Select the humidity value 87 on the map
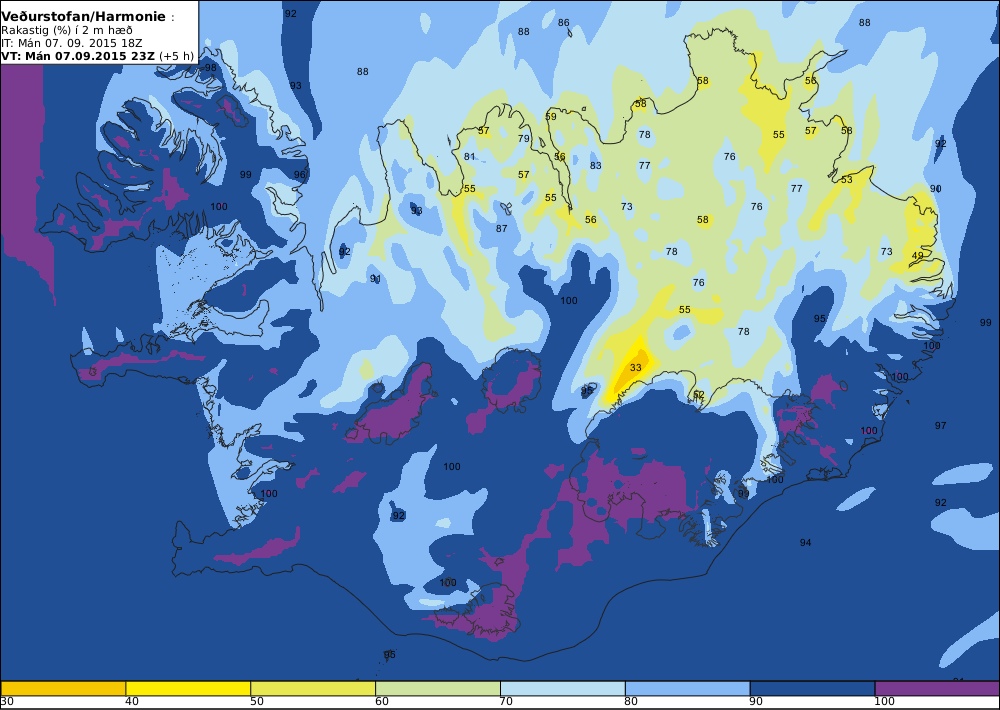1000x710 pixels. pyautogui.click(x=501, y=228)
